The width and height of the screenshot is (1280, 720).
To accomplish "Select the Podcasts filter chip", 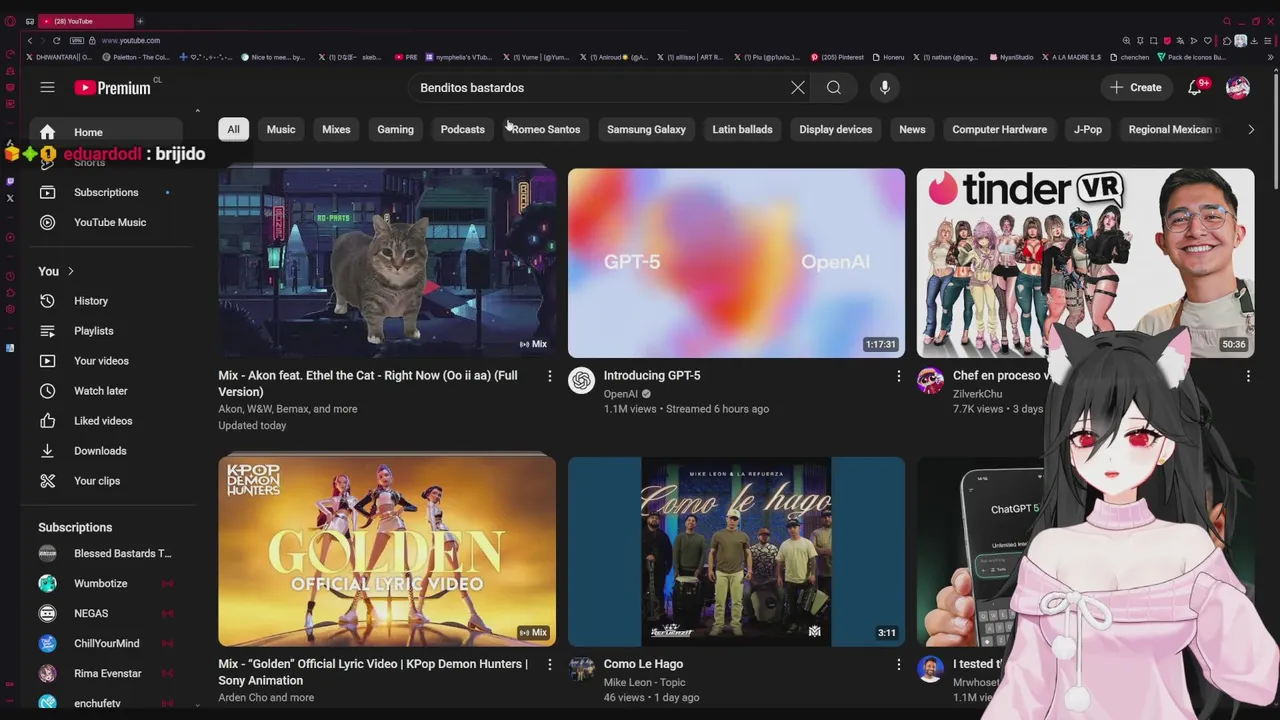I will click(462, 129).
